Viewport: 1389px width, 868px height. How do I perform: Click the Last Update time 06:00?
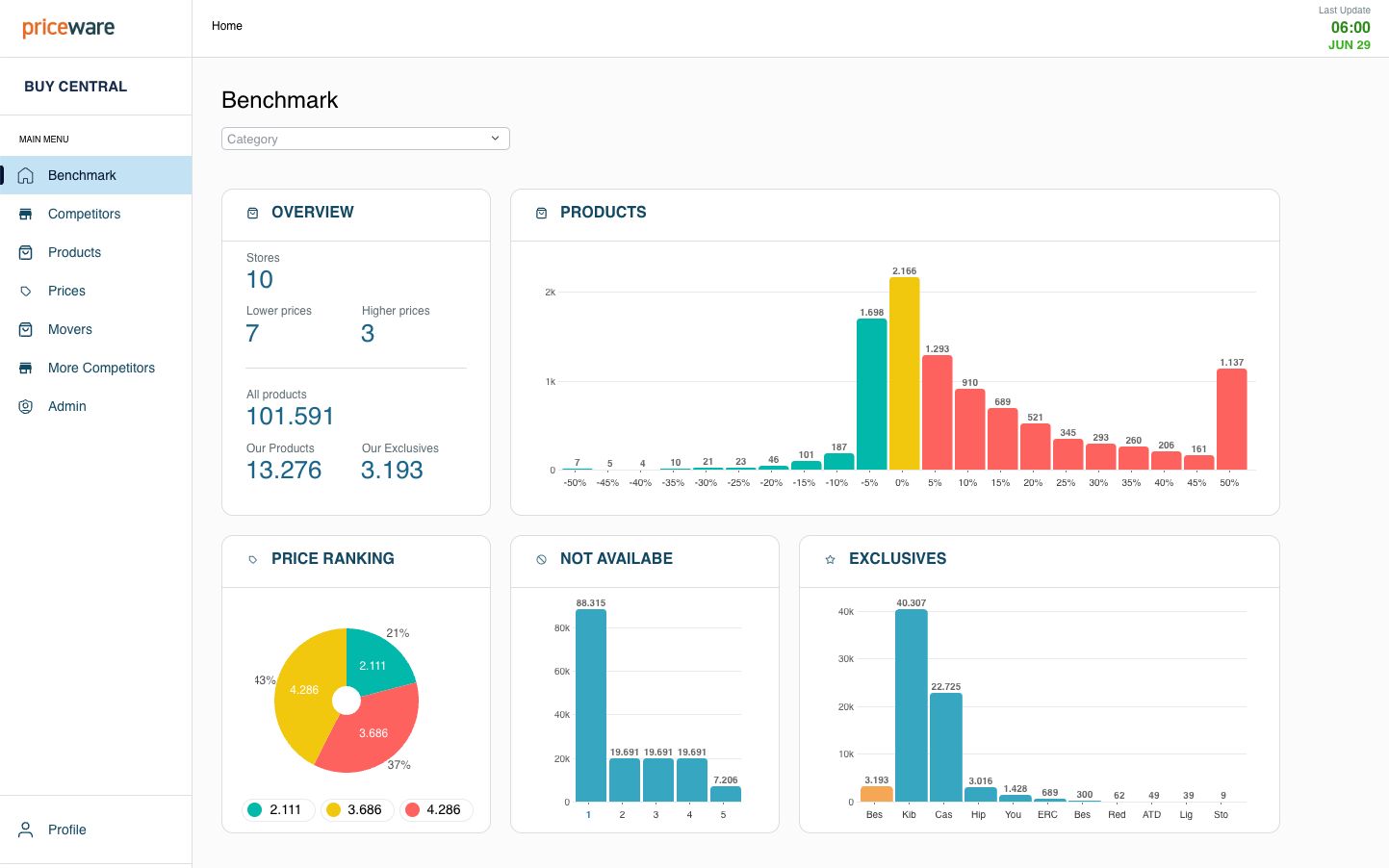click(x=1350, y=28)
